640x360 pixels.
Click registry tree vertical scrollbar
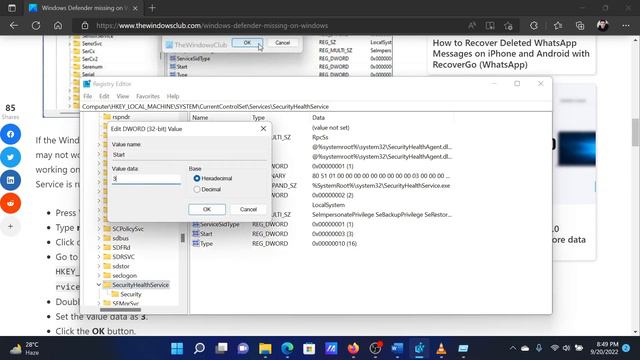[182, 238]
